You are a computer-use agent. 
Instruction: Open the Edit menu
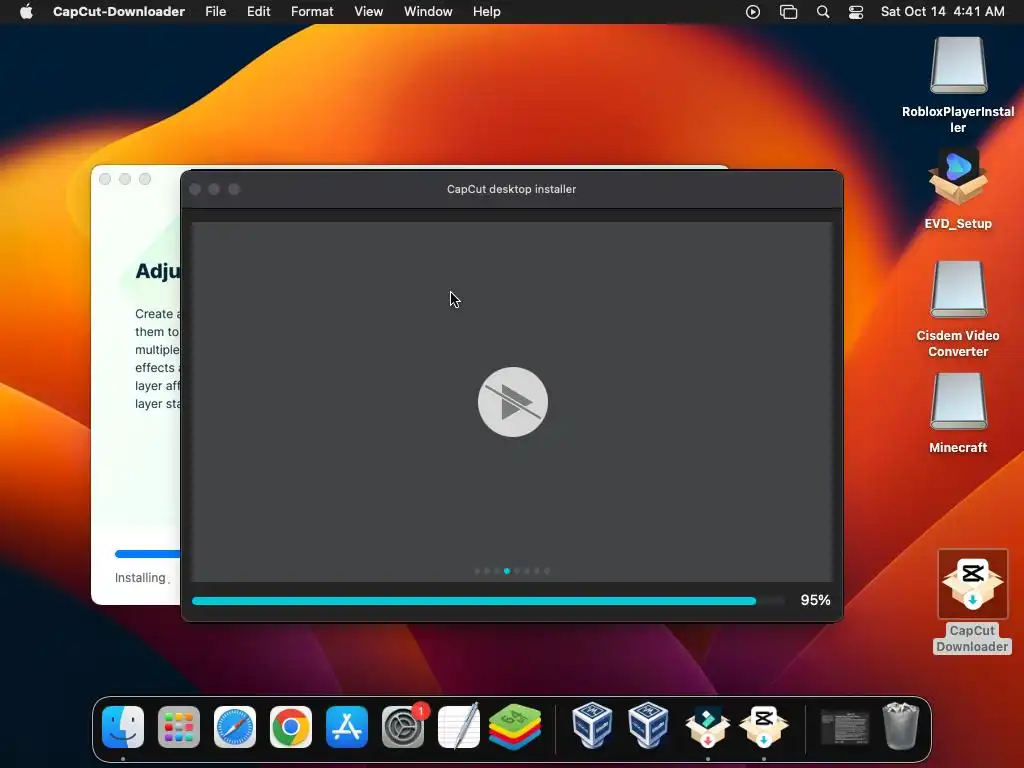click(259, 12)
